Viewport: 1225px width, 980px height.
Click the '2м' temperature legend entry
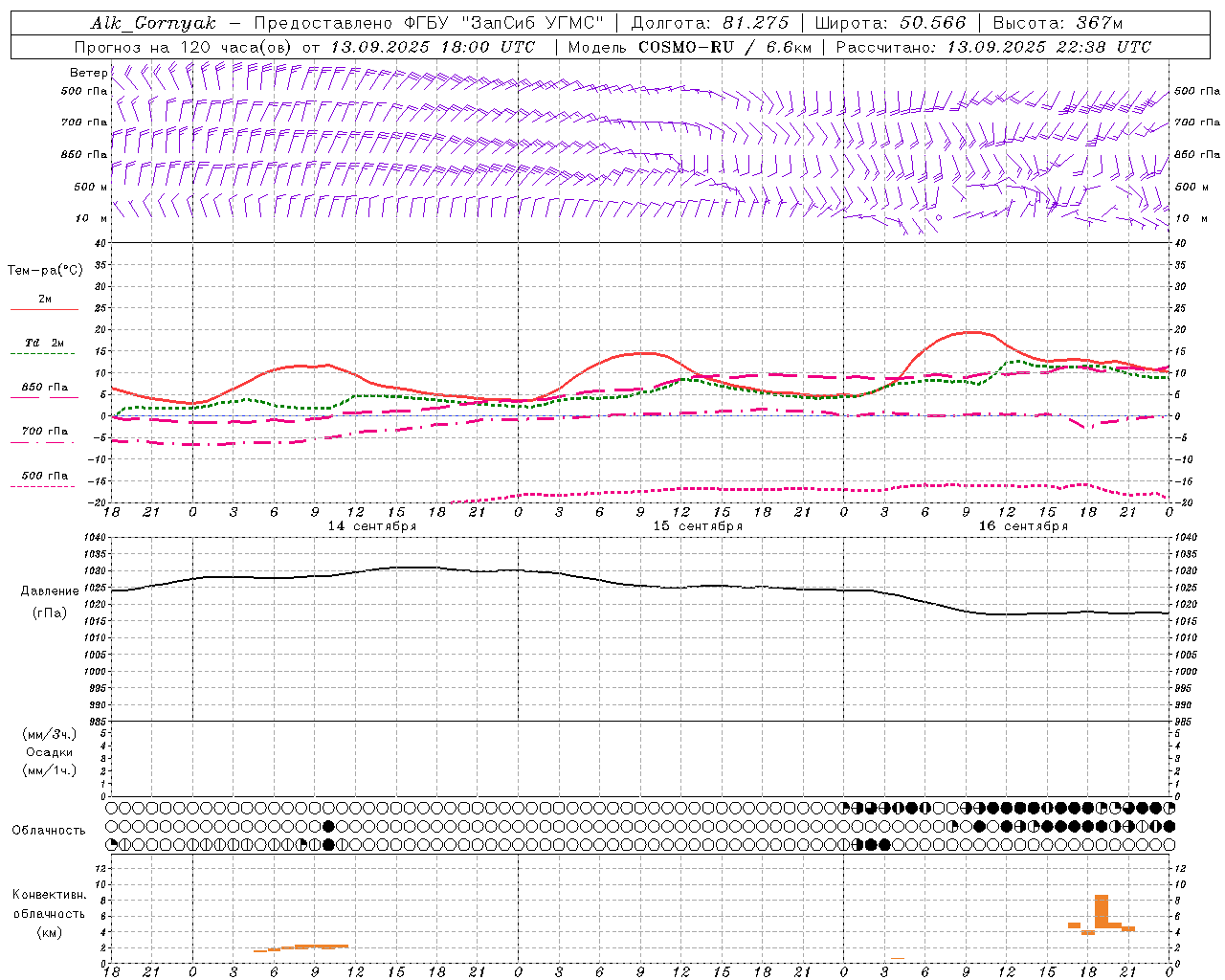coord(45,300)
